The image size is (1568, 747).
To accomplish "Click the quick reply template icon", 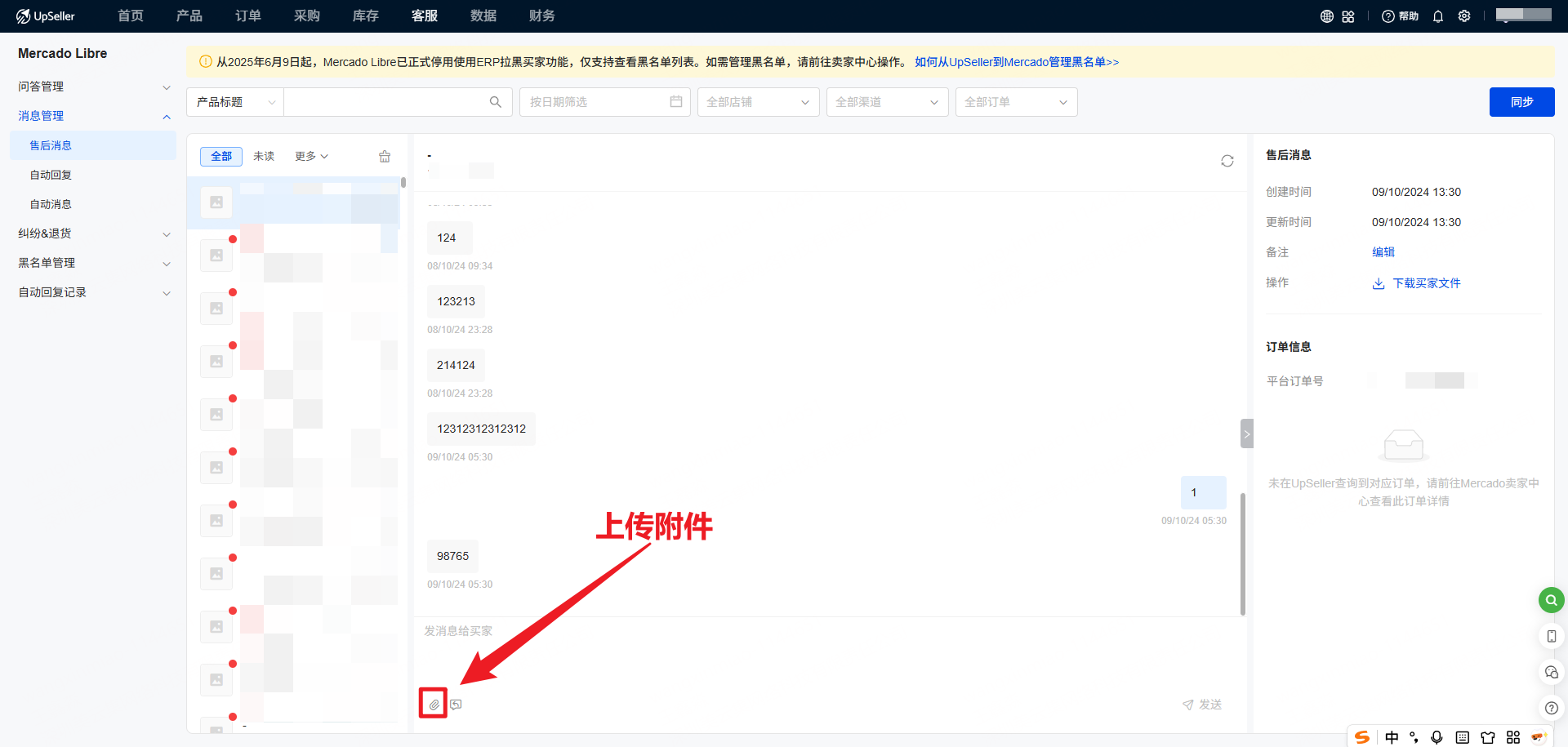I will tap(456, 705).
